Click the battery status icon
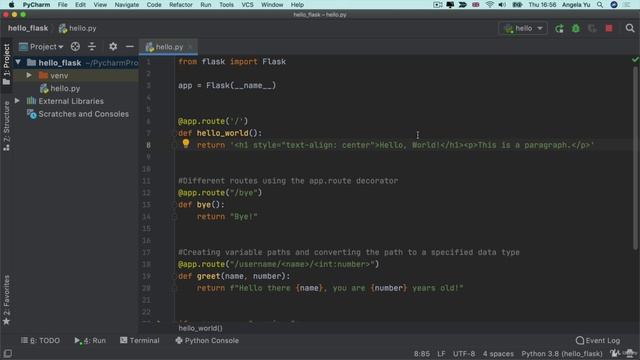The height and width of the screenshot is (360, 640). coord(517,5)
